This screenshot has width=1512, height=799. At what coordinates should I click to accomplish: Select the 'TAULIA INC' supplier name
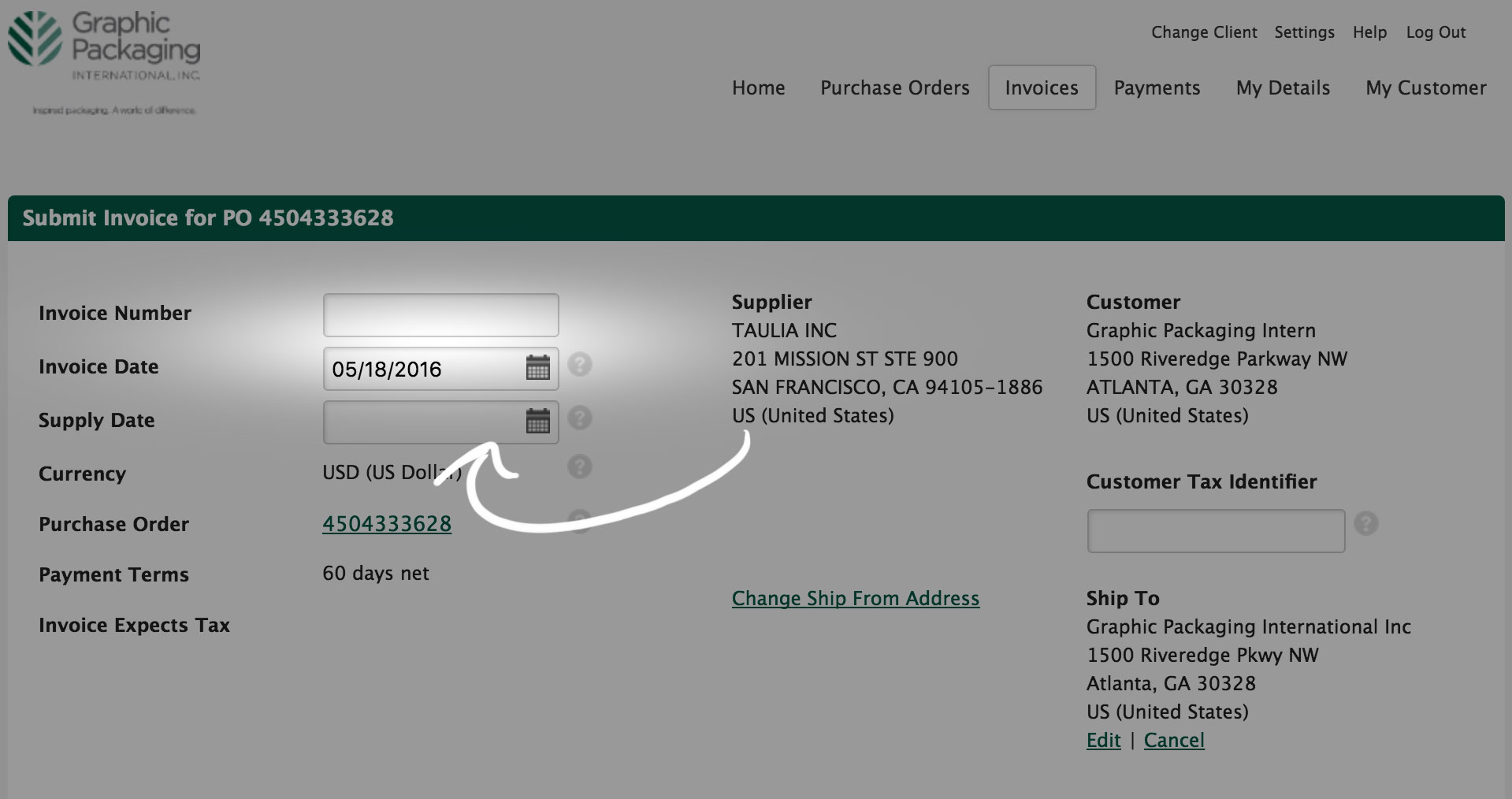[x=785, y=330]
